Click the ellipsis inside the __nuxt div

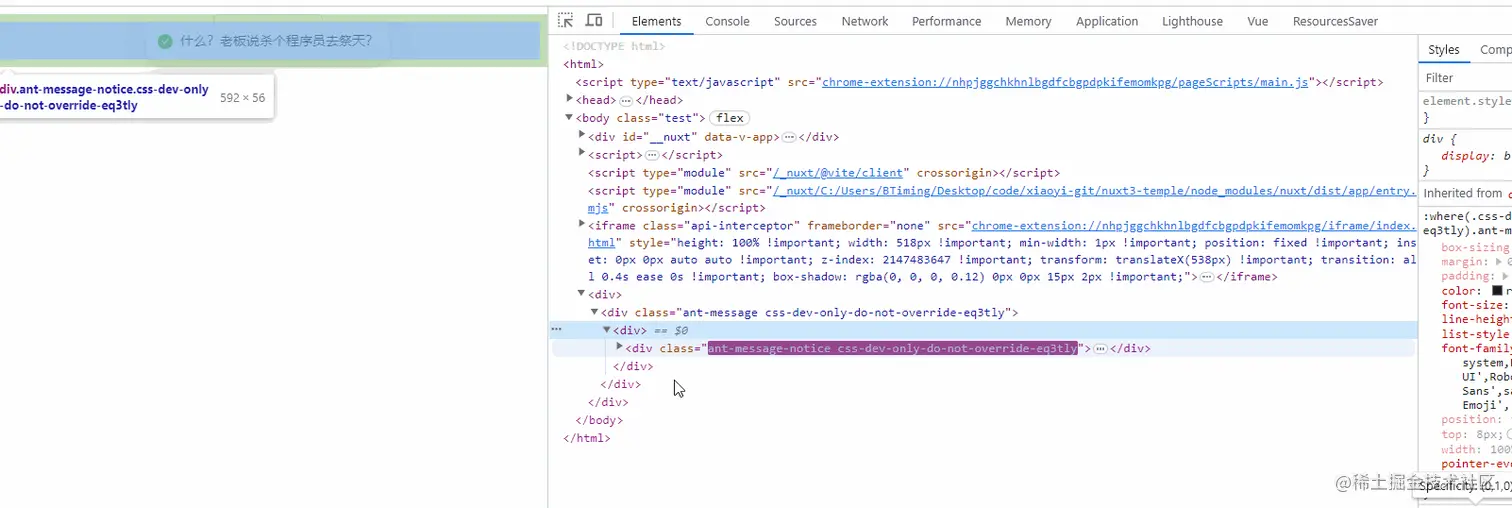pos(788,137)
